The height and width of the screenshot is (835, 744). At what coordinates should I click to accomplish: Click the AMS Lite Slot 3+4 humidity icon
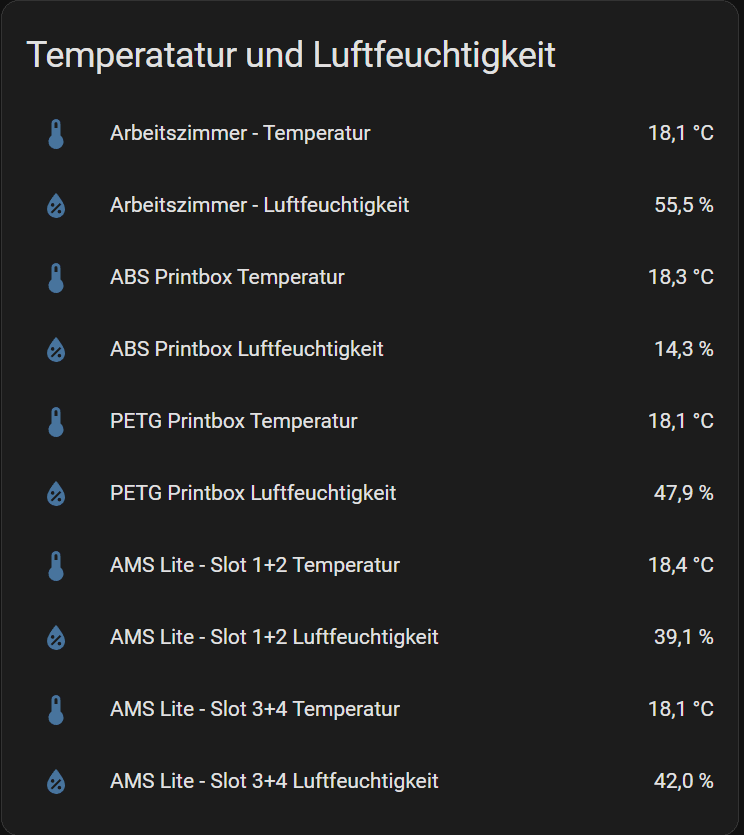[56, 782]
